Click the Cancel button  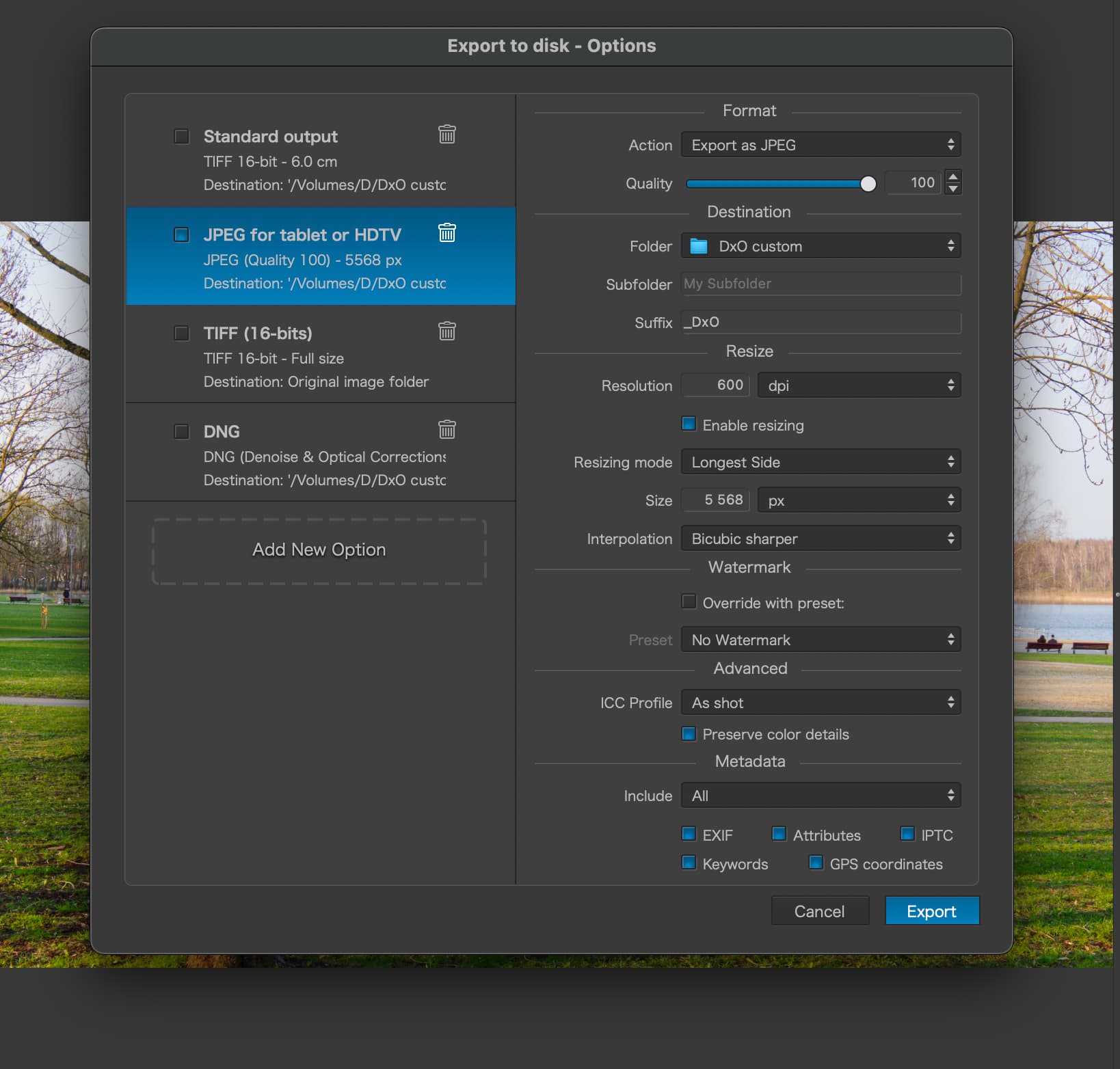(x=820, y=911)
